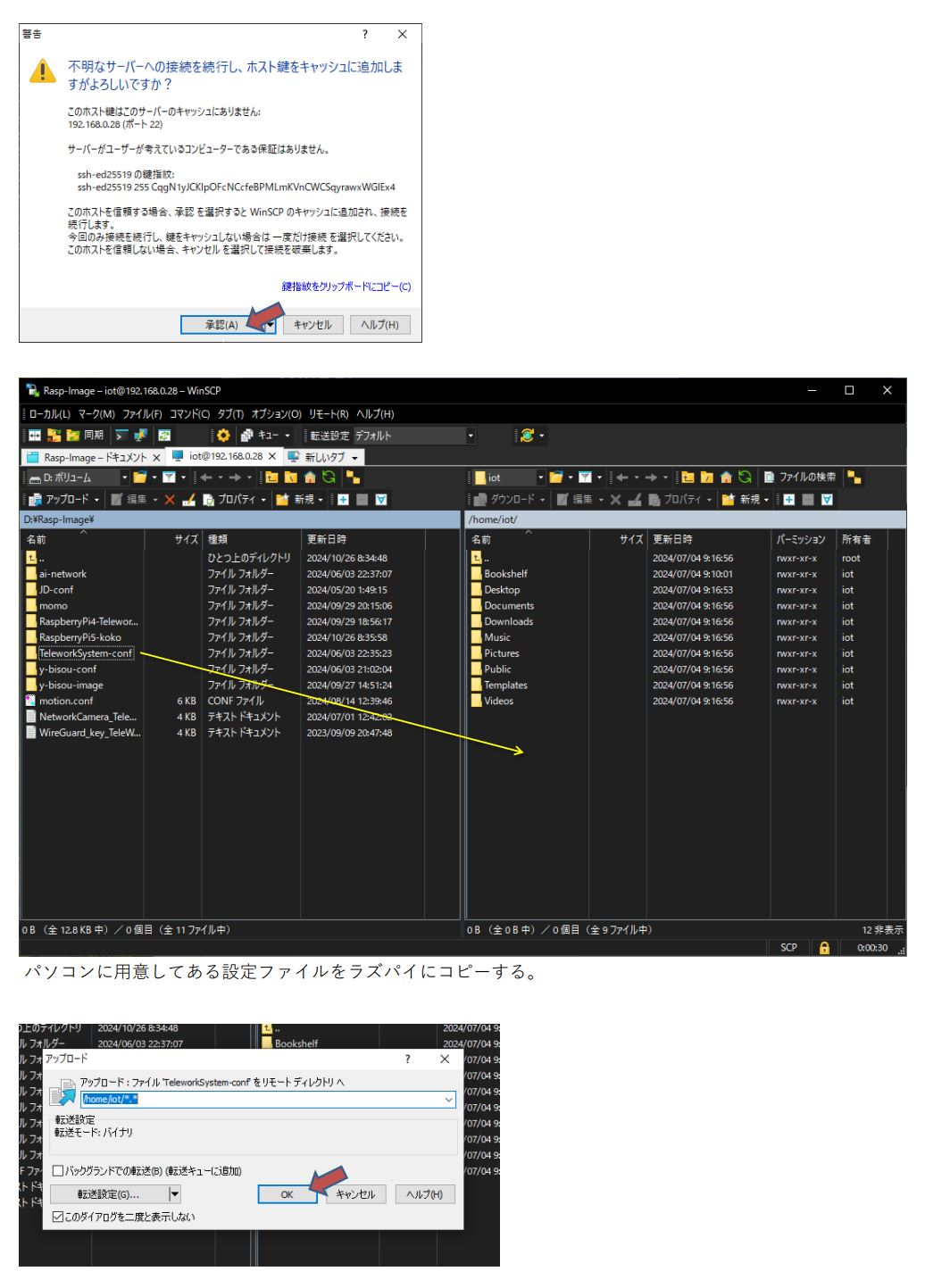Image resolution: width=925 pixels, height=1288 pixels.
Task: Click the remote directory tree icon
Action: [854, 478]
